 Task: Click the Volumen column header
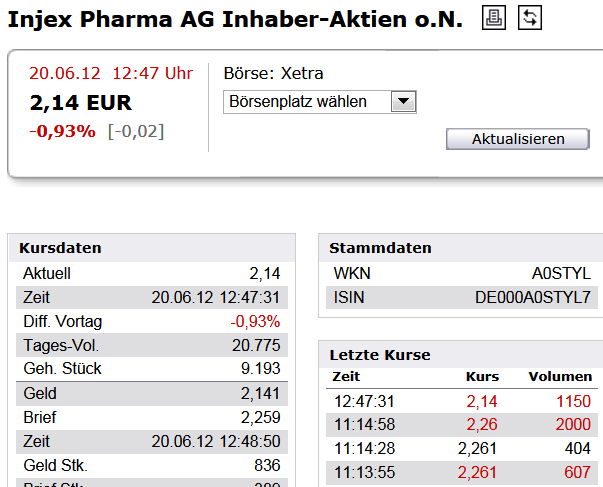[560, 377]
